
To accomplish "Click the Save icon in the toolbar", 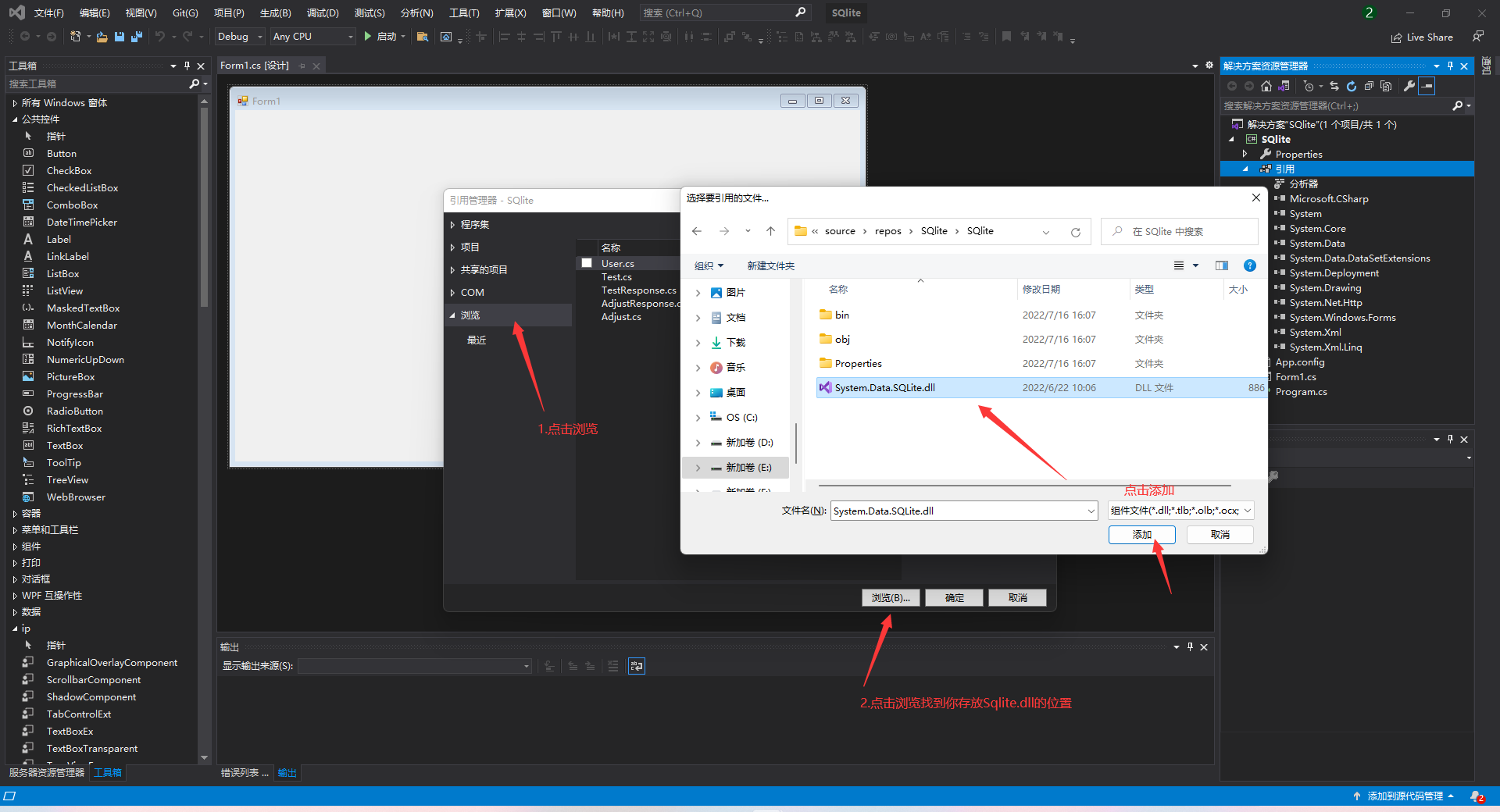I will 119,36.
